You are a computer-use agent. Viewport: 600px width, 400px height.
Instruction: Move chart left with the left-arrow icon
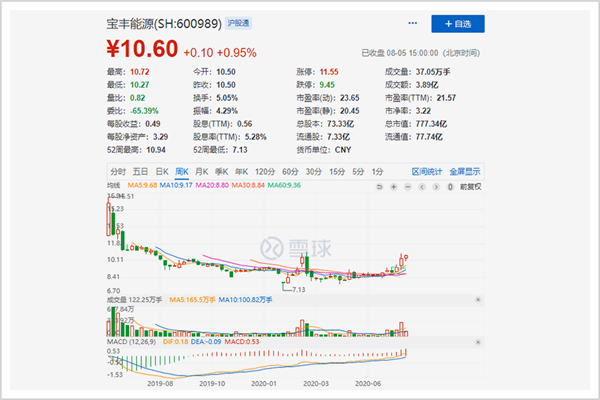pos(422,187)
